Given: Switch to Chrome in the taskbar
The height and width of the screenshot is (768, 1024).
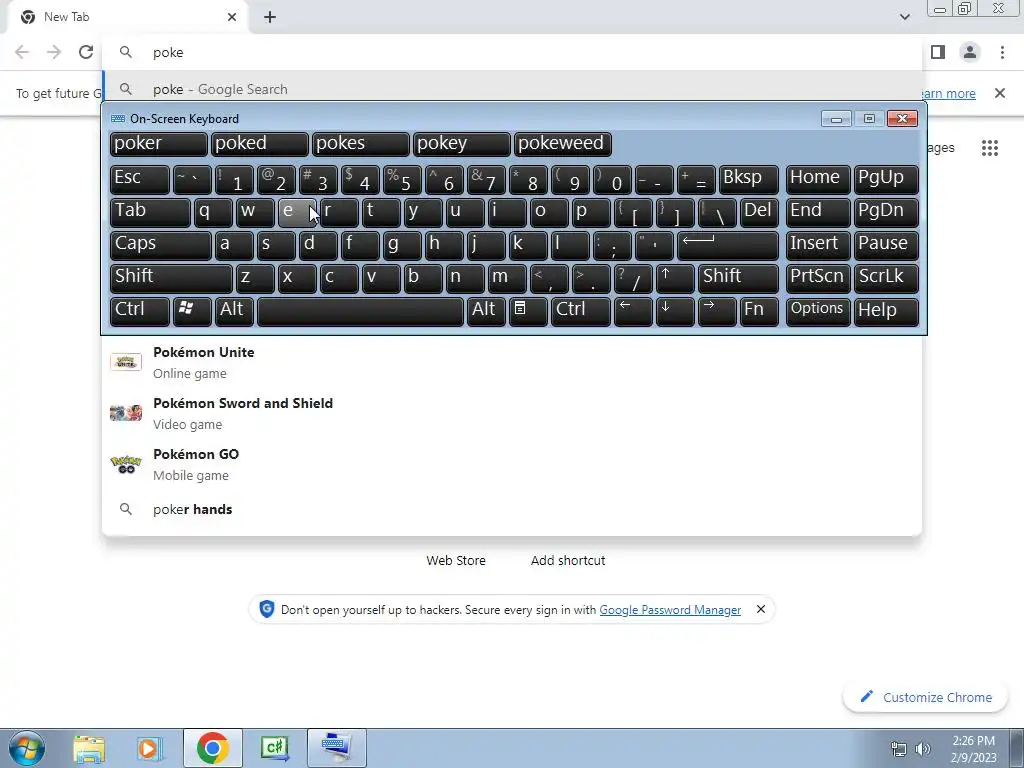Looking at the screenshot, I should pos(212,748).
